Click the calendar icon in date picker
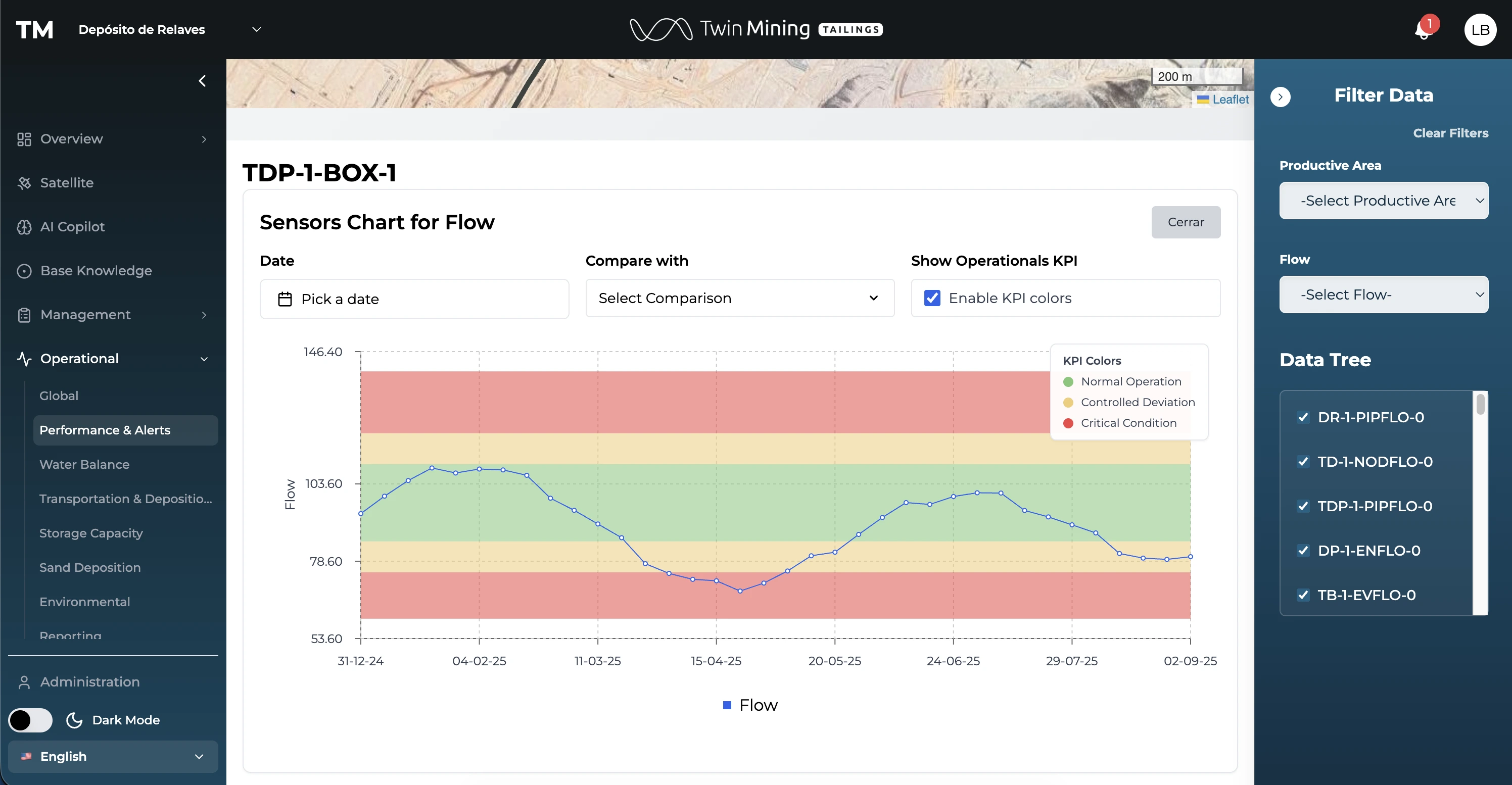This screenshot has height=785, width=1512. pyautogui.click(x=285, y=299)
